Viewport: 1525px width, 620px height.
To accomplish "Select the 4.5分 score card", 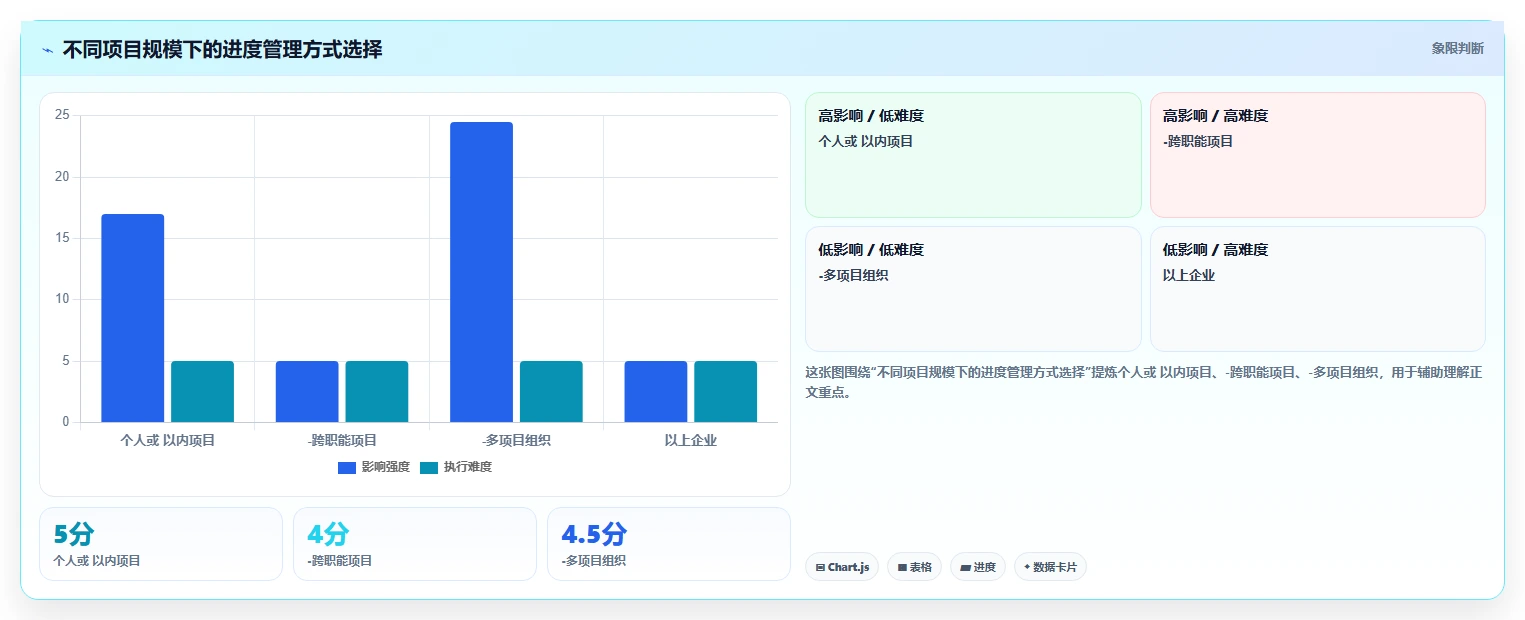I will (x=669, y=544).
